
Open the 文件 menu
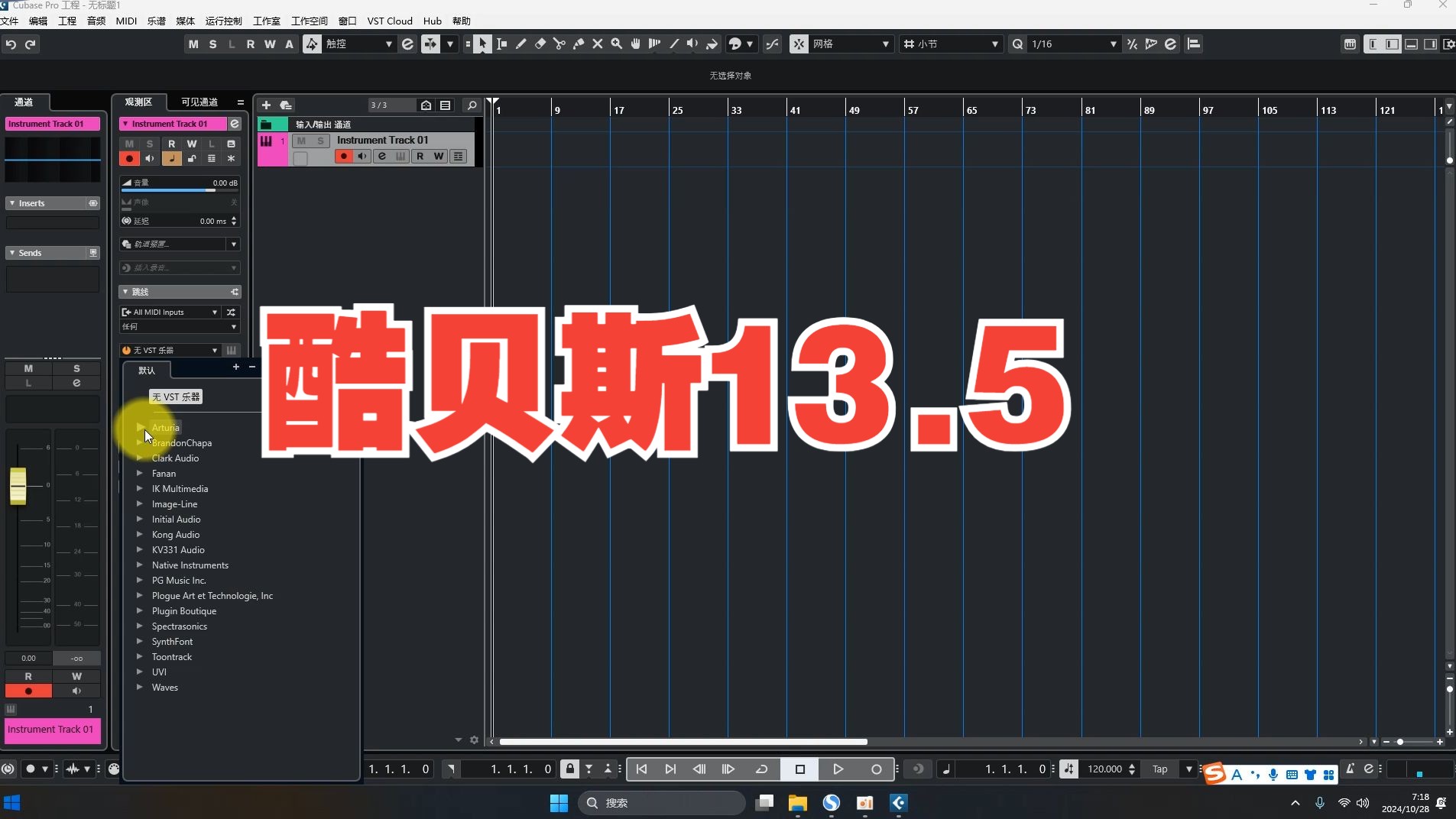9,21
